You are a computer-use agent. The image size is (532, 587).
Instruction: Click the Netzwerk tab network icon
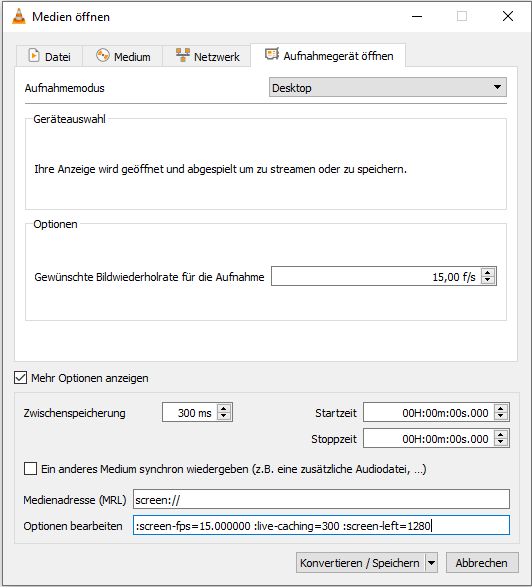pos(183,55)
